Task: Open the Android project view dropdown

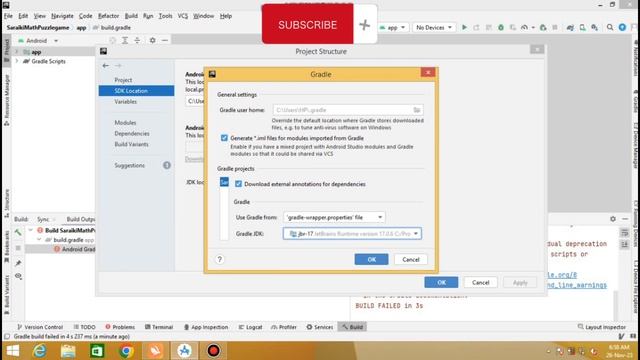Action: point(38,41)
